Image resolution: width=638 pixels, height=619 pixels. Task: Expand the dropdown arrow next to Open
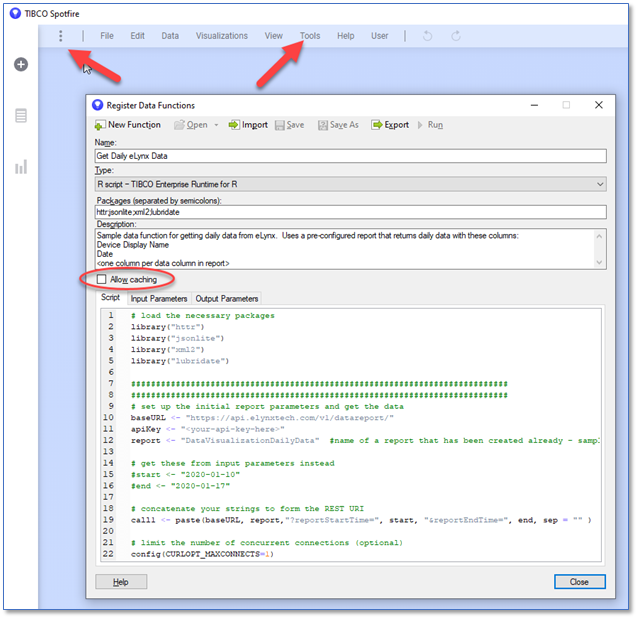216,125
